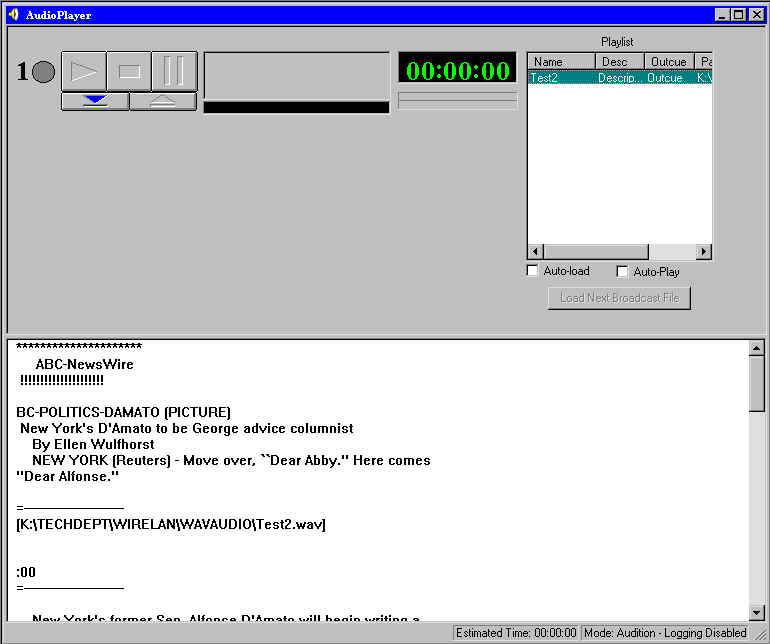Click the green 00:00:00 timer display
The image size is (770, 644).
457,67
